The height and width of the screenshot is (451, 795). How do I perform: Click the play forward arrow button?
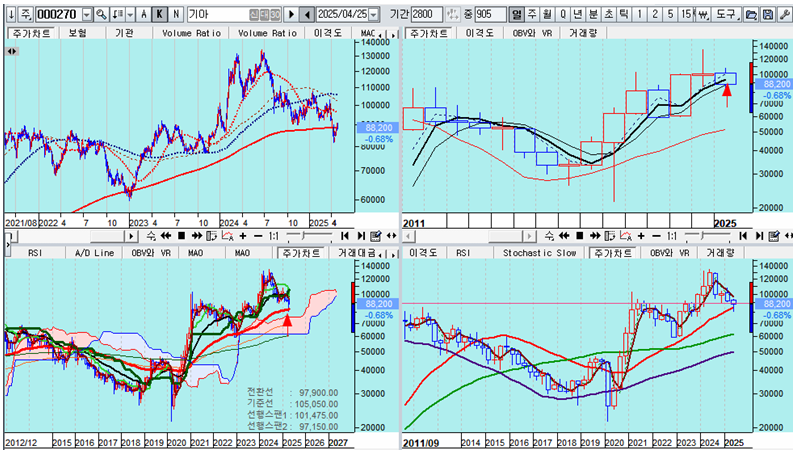coord(291,14)
